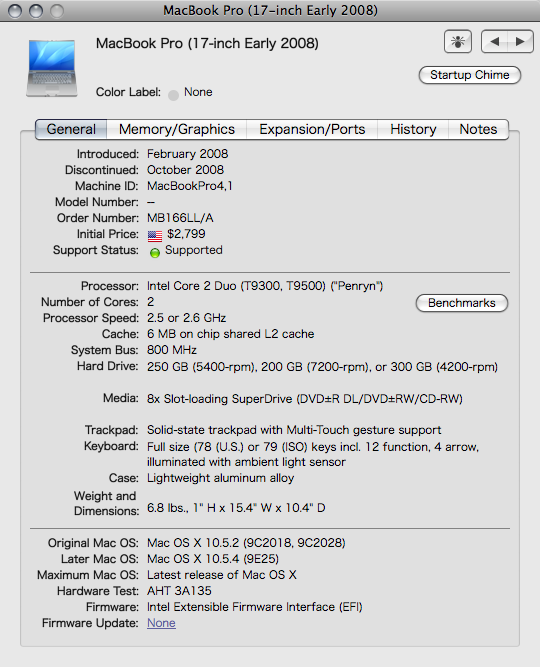This screenshot has width=540, height=667.
Task: Show the History tab
Action: [x=413, y=129]
